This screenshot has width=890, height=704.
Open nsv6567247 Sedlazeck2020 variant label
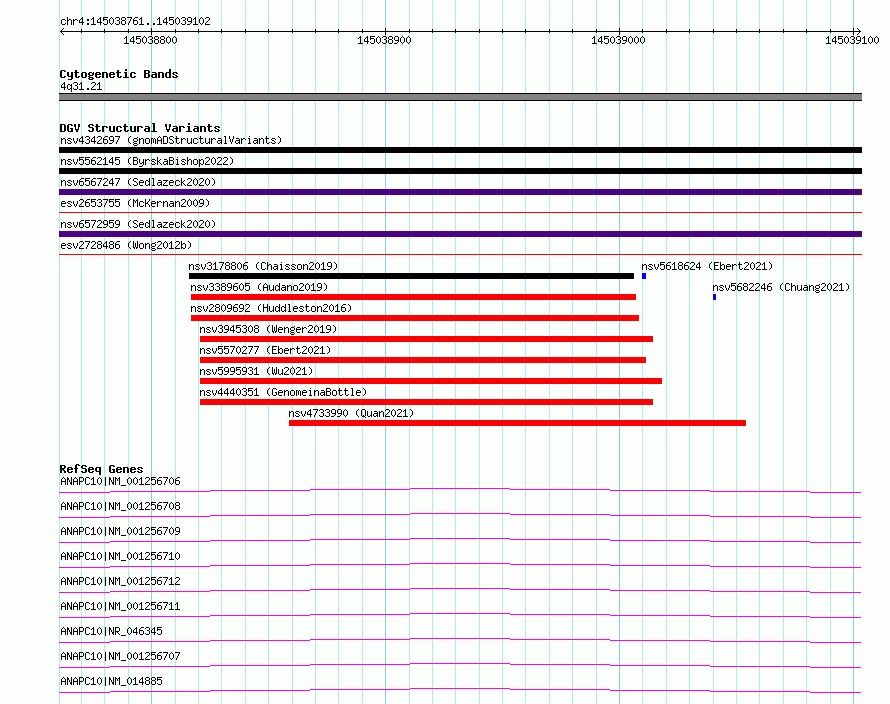pyautogui.click(x=138, y=182)
